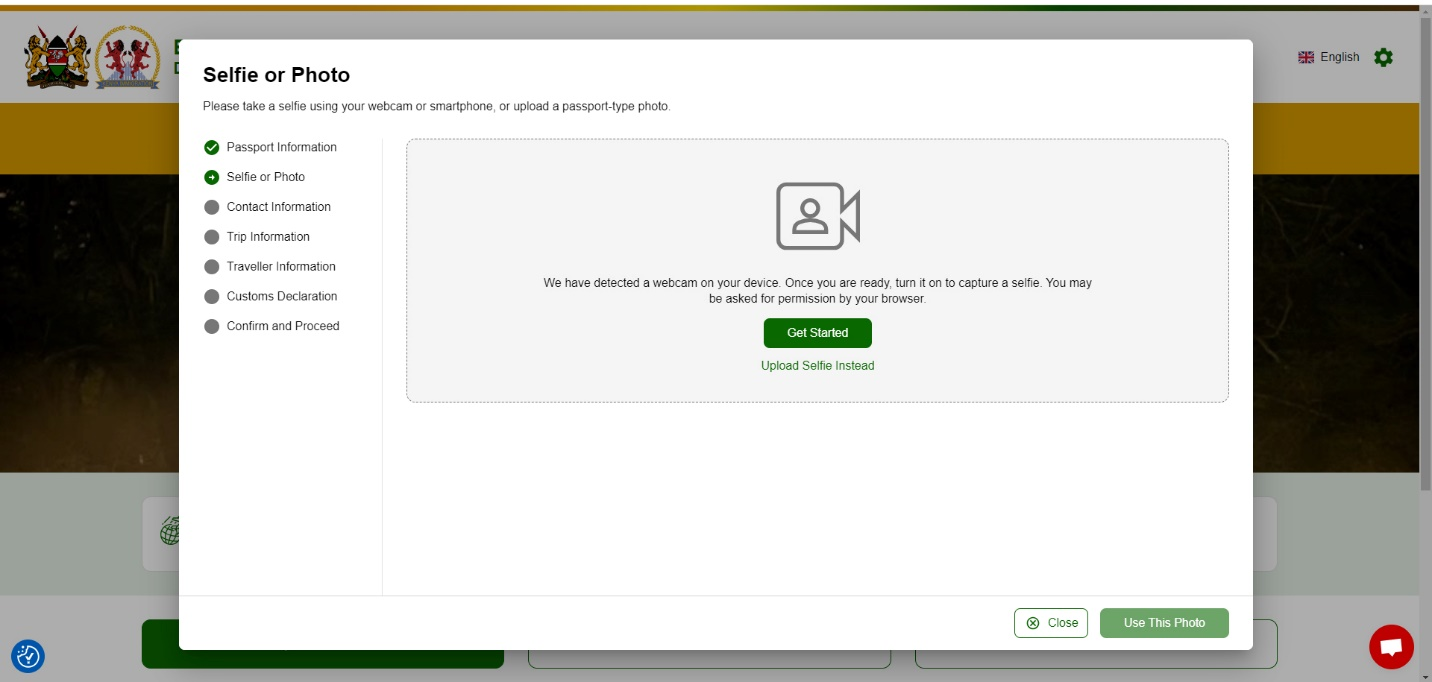This screenshot has width=1432, height=682.
Task: Go to Confirm and Proceed step
Action: [283, 326]
